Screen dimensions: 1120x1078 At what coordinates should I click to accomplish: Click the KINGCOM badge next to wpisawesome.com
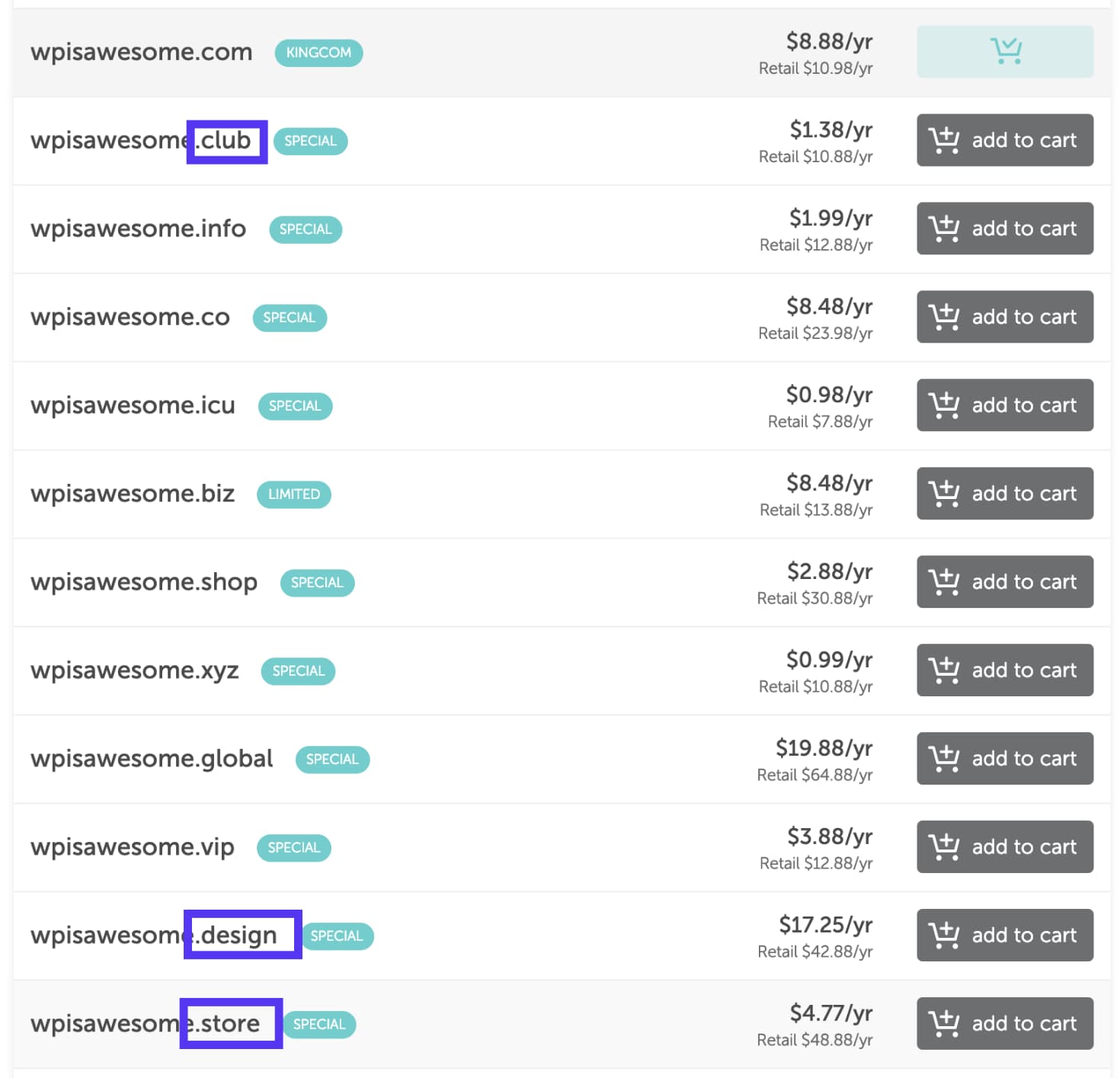[318, 53]
